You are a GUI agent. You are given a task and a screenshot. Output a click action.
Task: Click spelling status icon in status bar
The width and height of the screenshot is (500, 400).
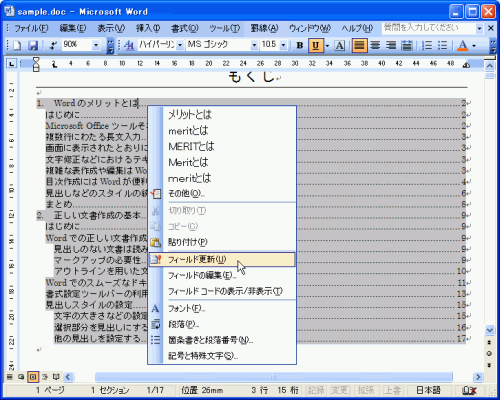click(469, 390)
